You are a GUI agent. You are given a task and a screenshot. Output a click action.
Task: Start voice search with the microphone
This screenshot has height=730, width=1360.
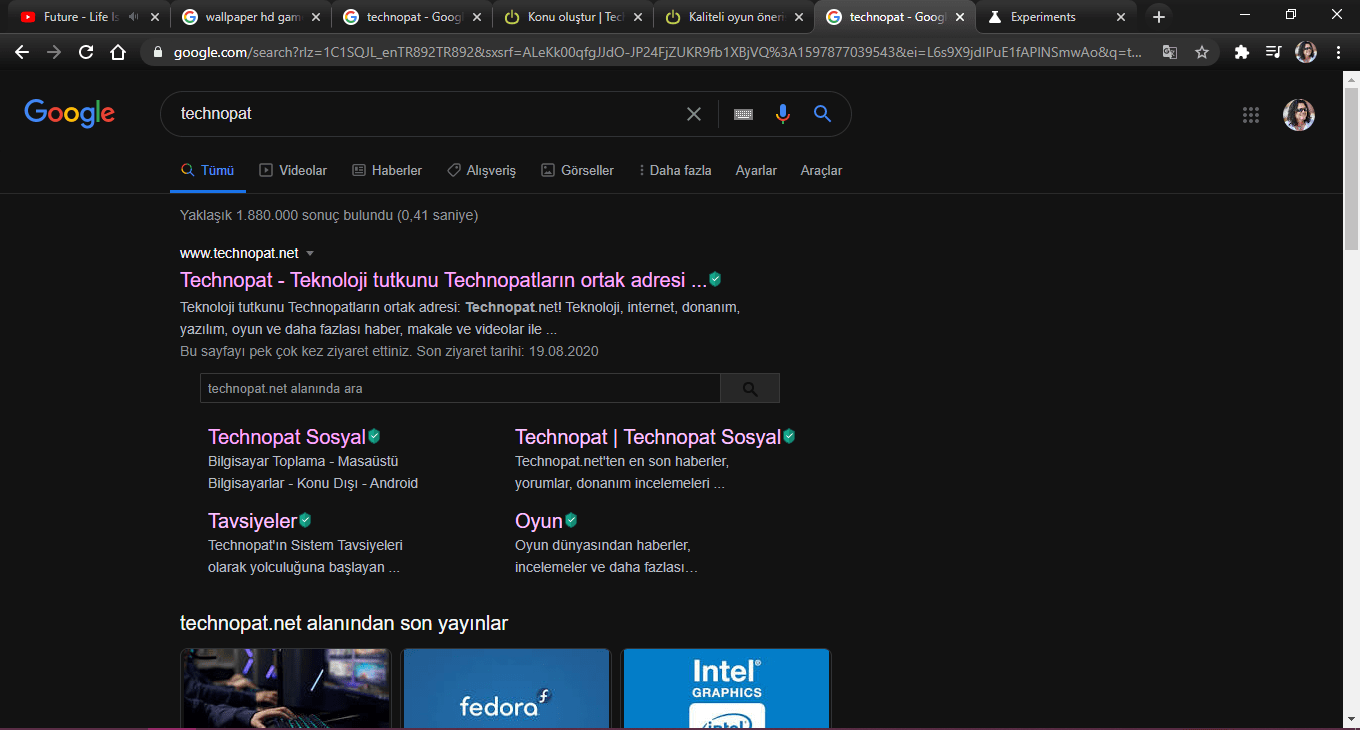tap(783, 114)
